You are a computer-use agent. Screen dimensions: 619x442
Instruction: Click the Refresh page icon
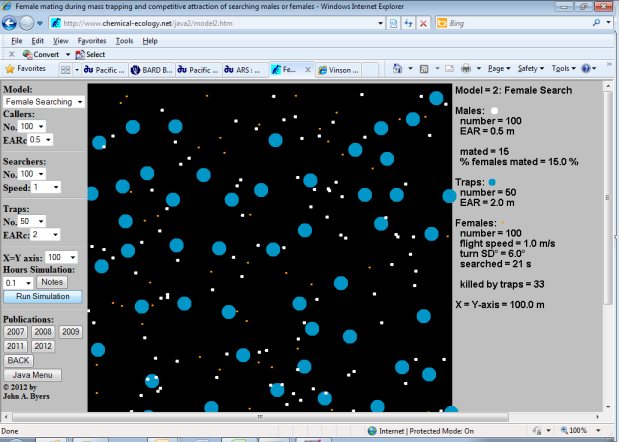pos(408,23)
